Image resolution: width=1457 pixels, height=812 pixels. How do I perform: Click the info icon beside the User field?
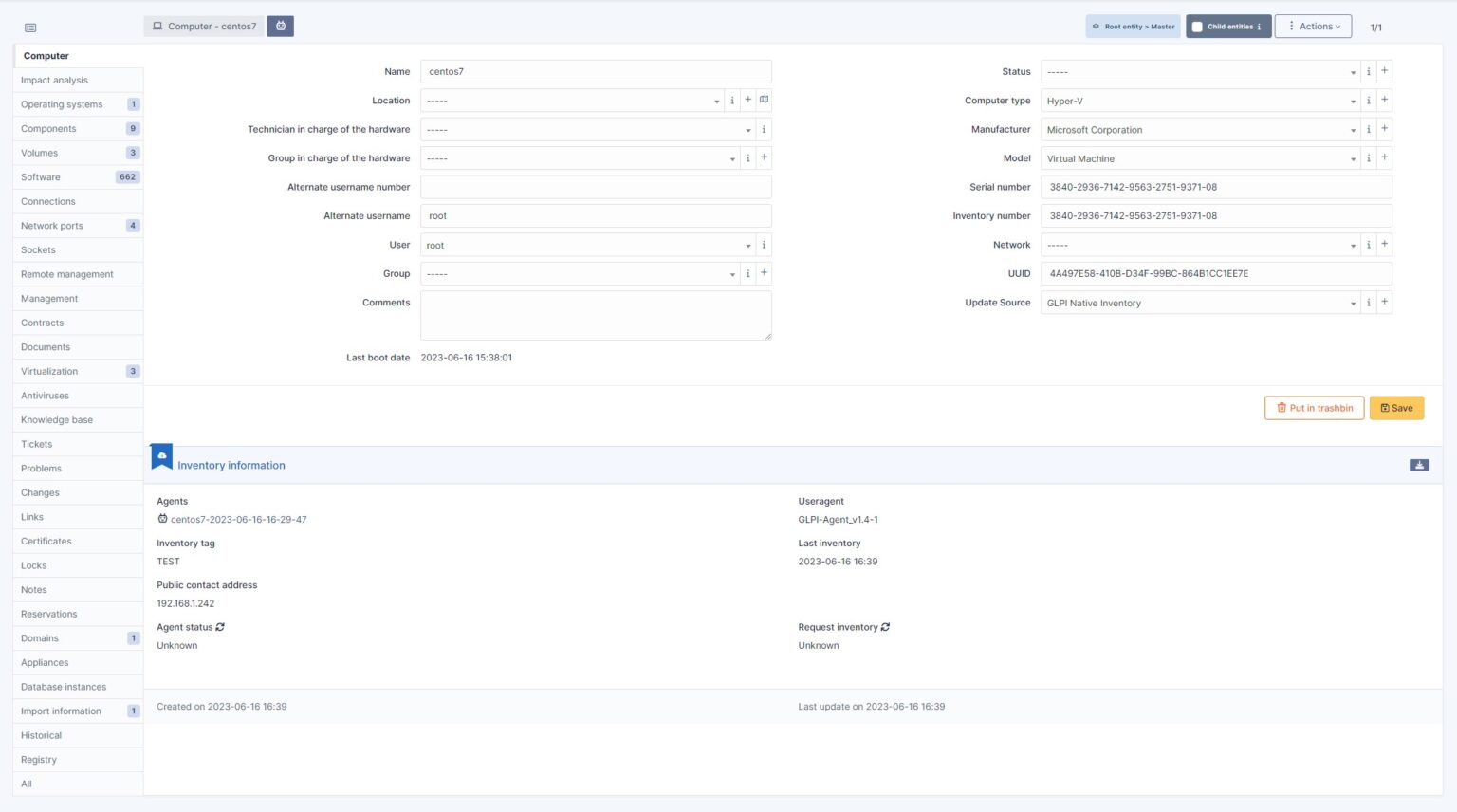764,245
